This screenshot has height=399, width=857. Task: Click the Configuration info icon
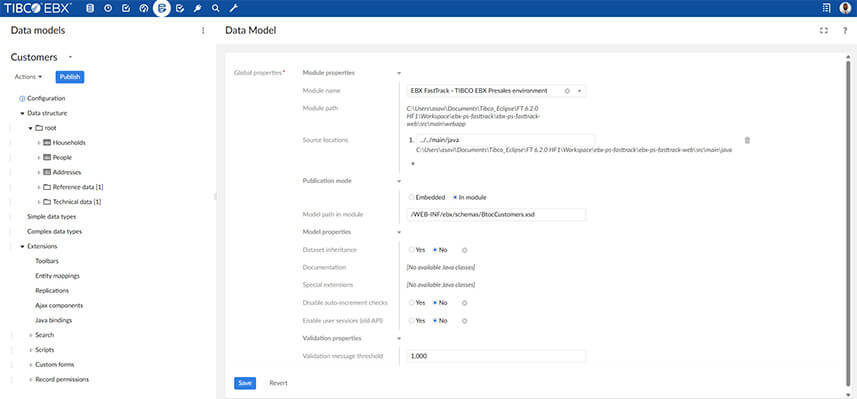tap(22, 98)
